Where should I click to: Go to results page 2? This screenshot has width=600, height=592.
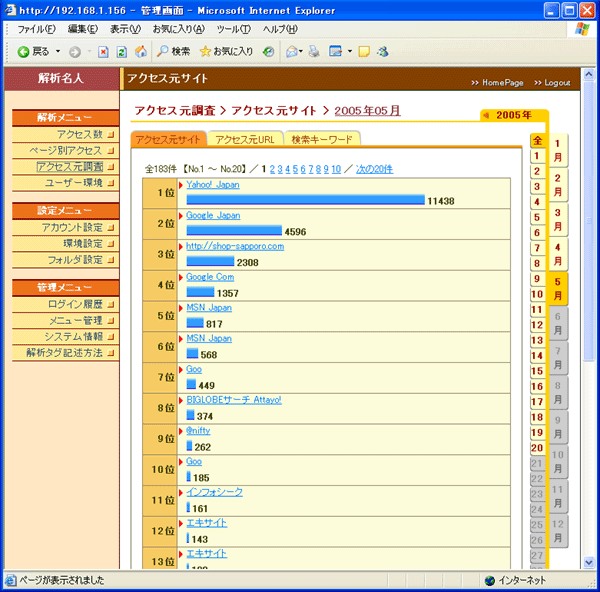point(272,169)
